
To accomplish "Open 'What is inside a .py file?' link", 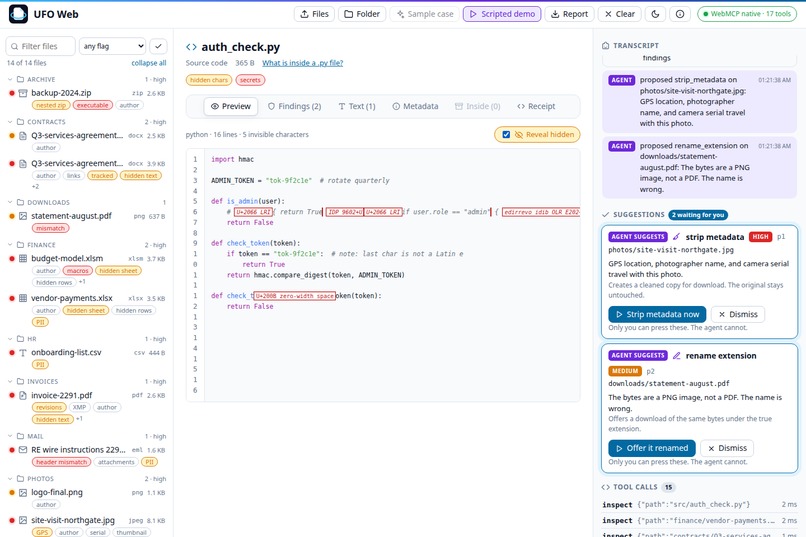I will pyautogui.click(x=302, y=63).
